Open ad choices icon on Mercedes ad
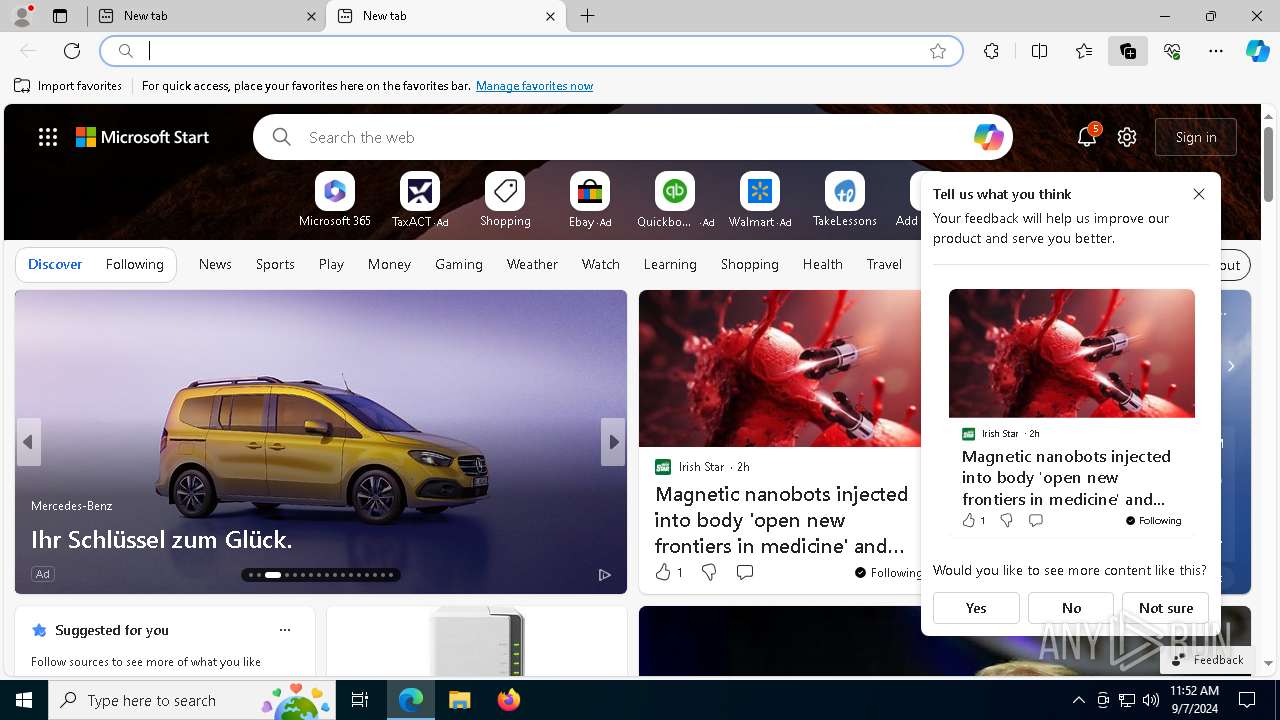The height and width of the screenshot is (720, 1280). pyautogui.click(x=604, y=574)
